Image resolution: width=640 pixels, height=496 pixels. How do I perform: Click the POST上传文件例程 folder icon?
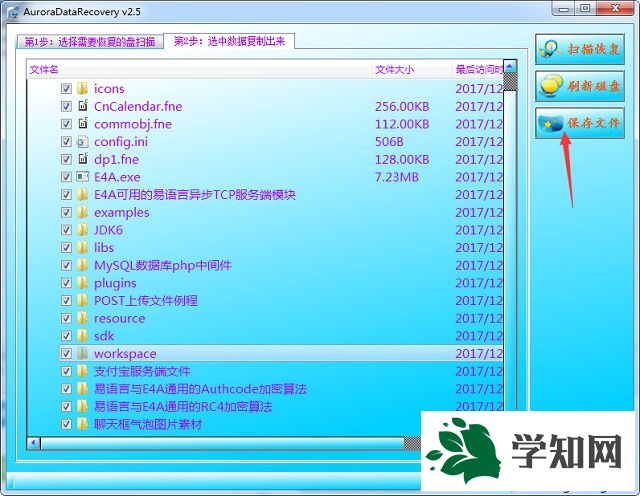tap(82, 300)
